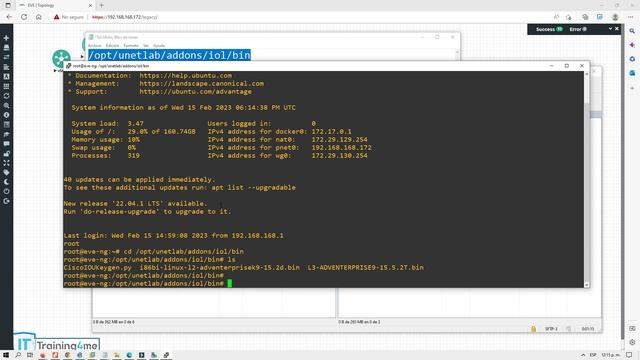640x360 pixels.
Task: Click the tag icon in EVE sidebar
Action: coord(6,173)
